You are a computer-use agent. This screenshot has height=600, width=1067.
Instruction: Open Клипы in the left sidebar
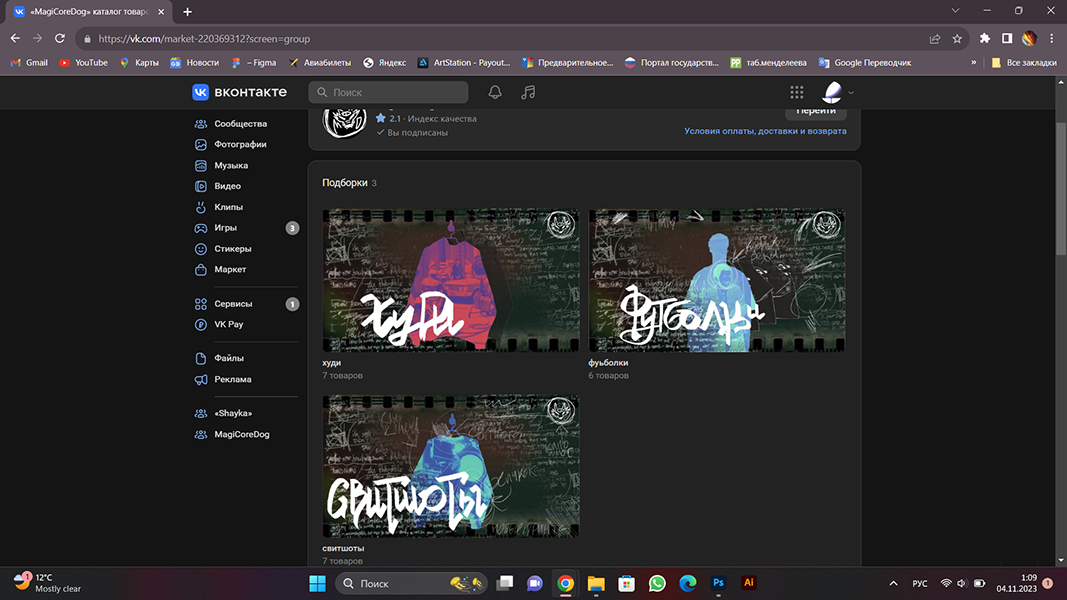tap(228, 207)
